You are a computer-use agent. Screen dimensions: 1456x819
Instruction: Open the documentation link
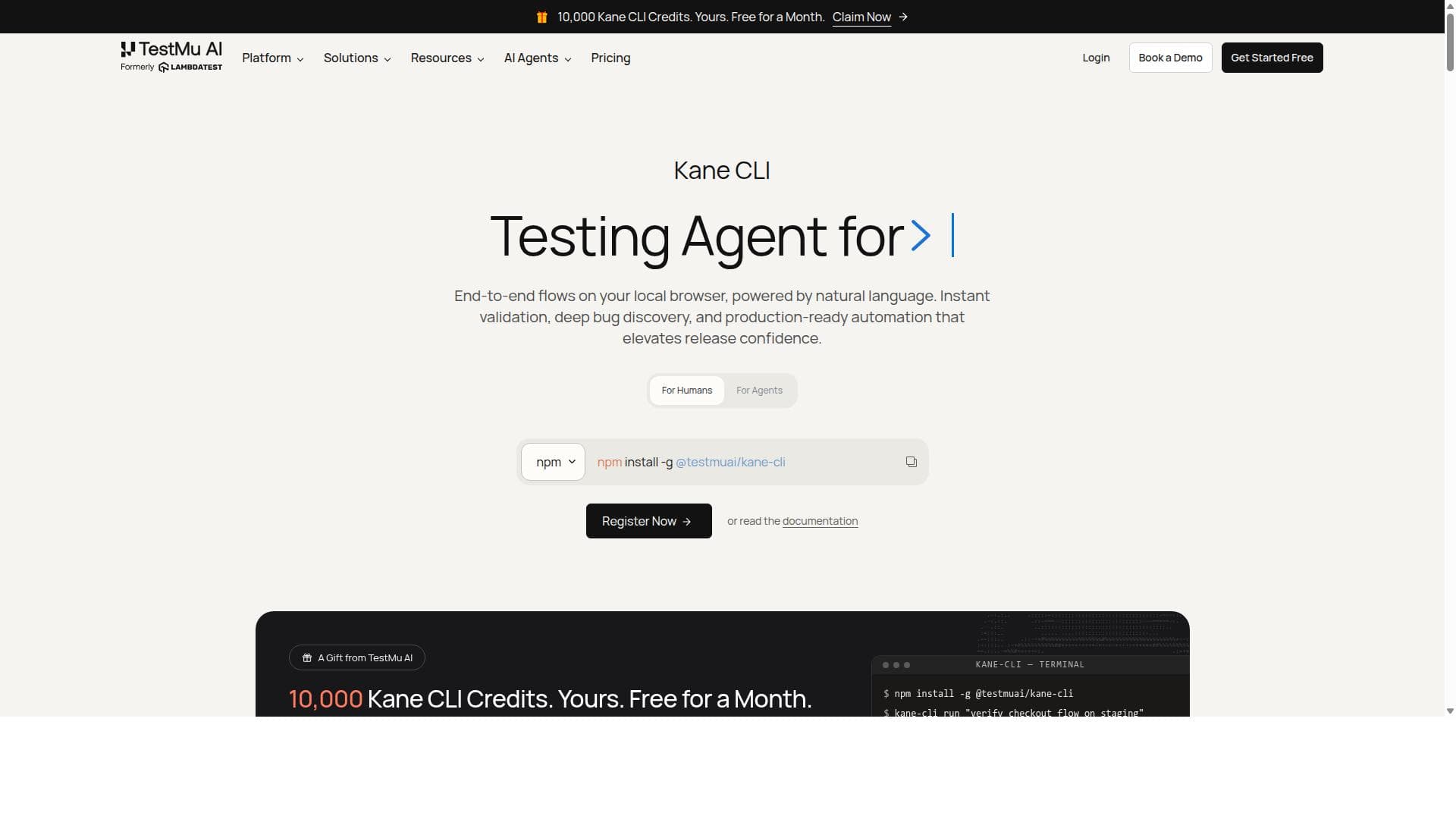(820, 521)
